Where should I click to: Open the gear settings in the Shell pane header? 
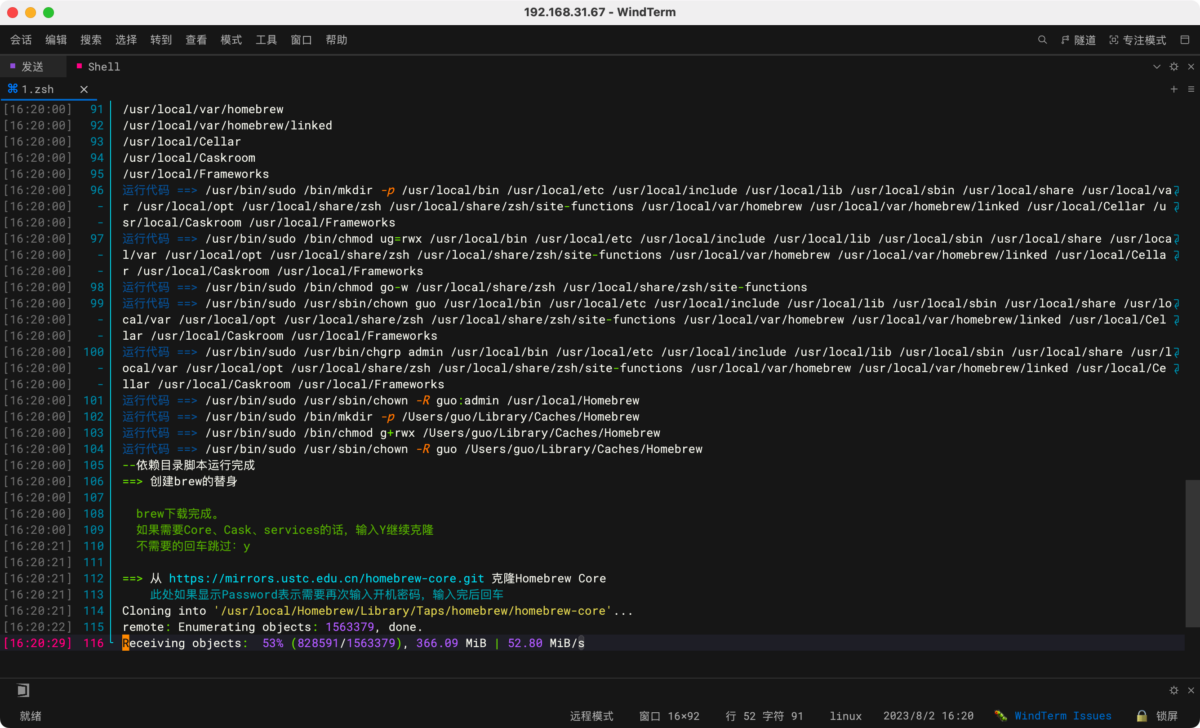click(x=1174, y=67)
